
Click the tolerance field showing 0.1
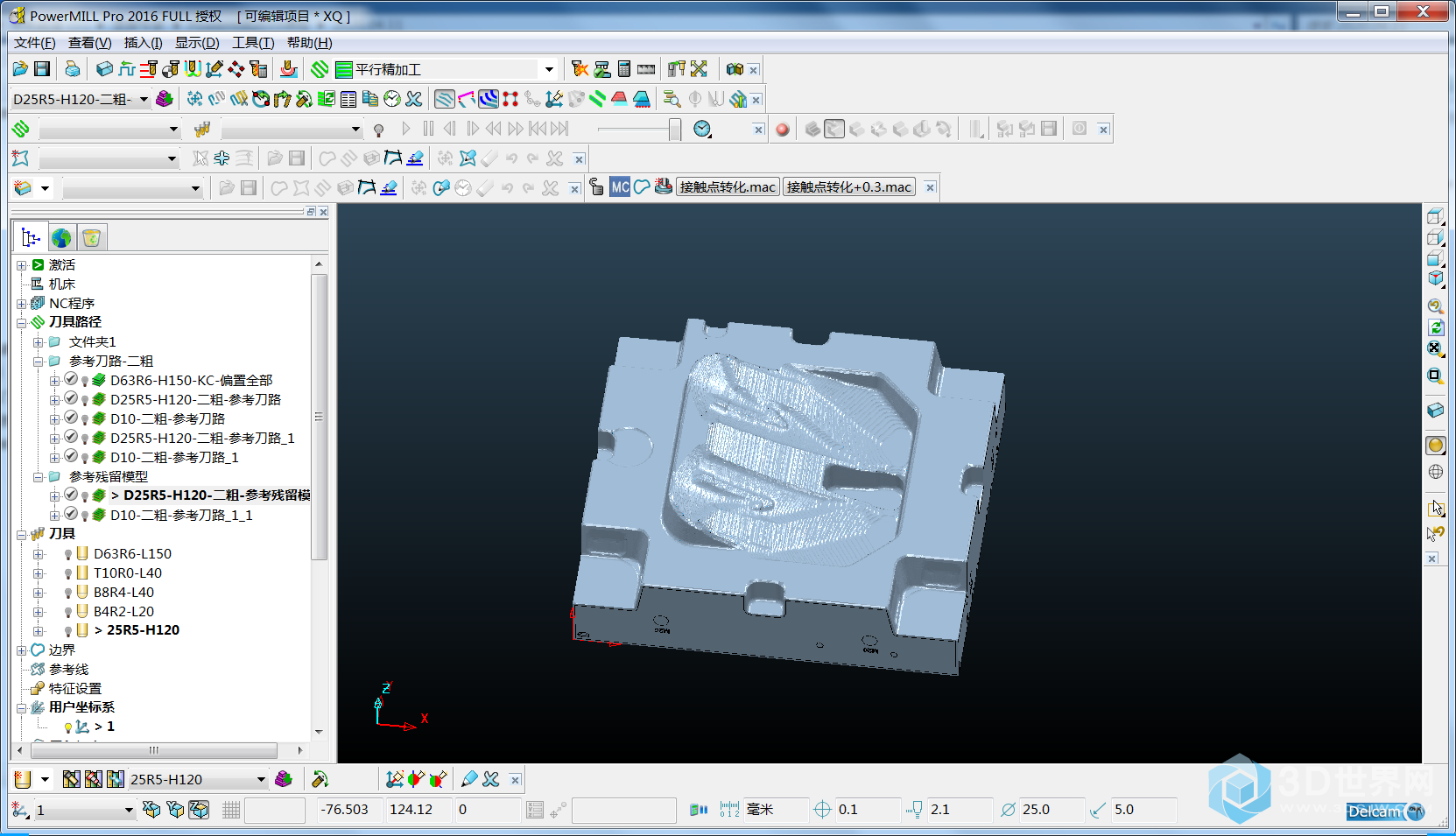(865, 810)
